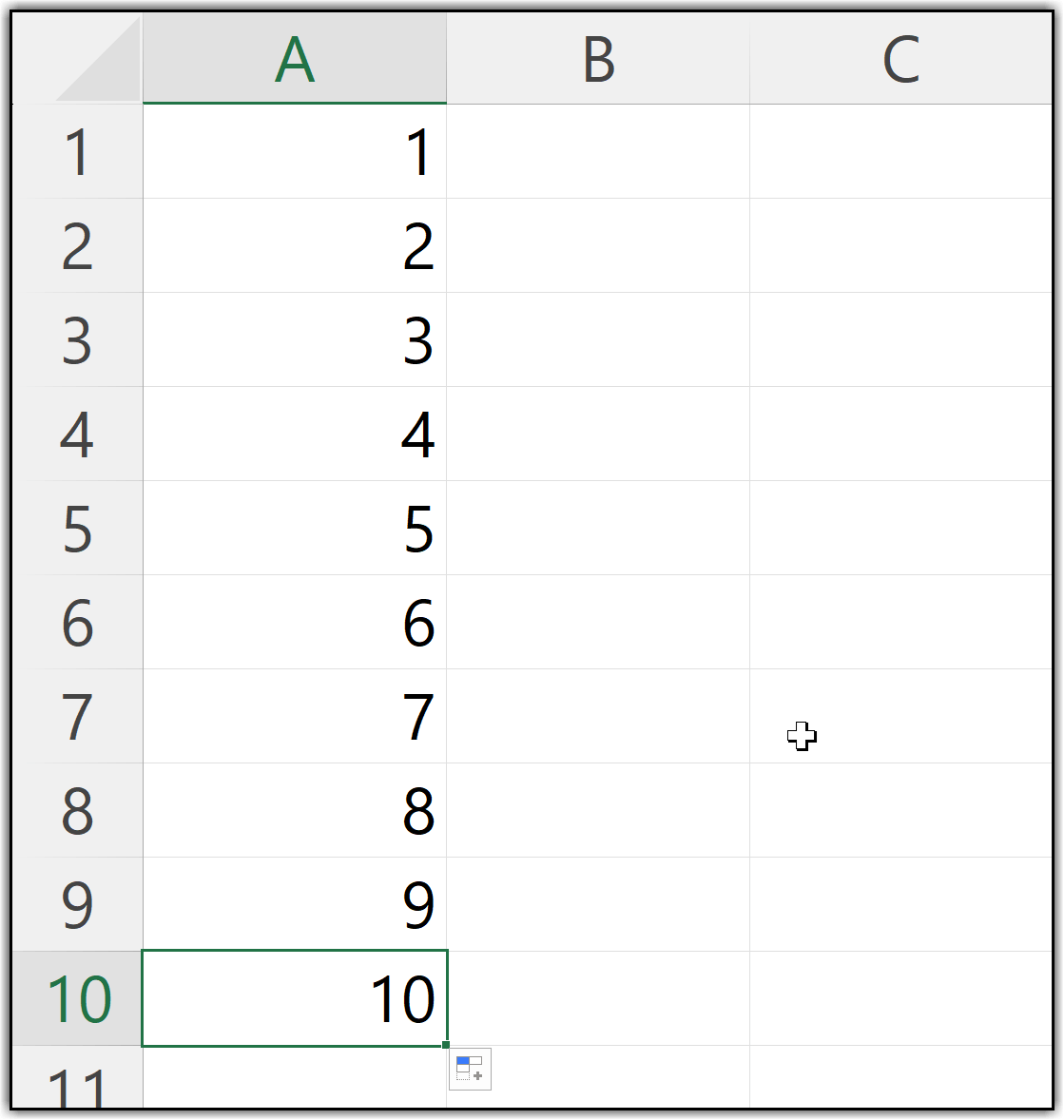The image size is (1064, 1120).
Task: Select cell A6 with value 6
Action: coord(294,623)
